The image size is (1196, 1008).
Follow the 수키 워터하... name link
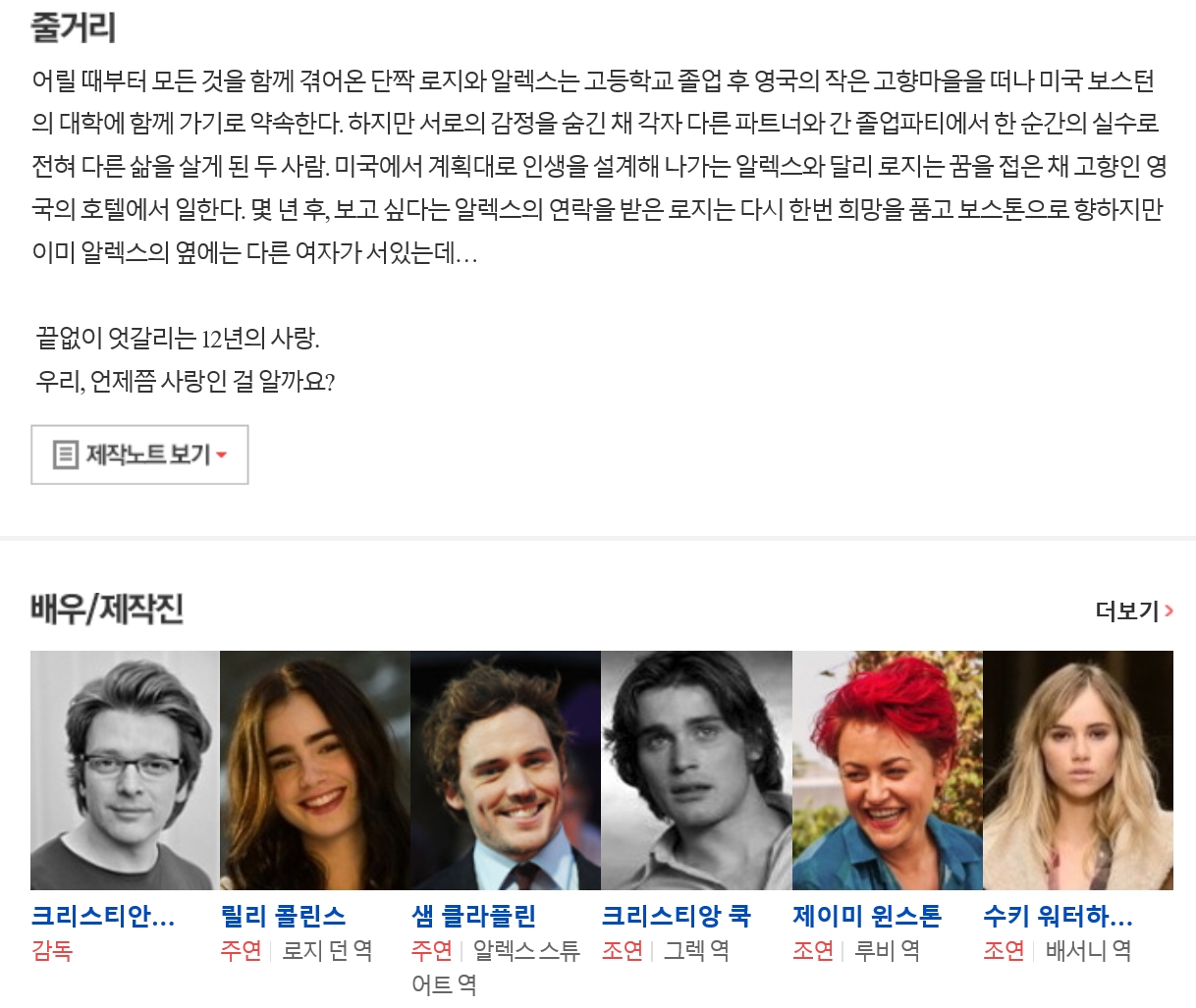[x=1059, y=917]
